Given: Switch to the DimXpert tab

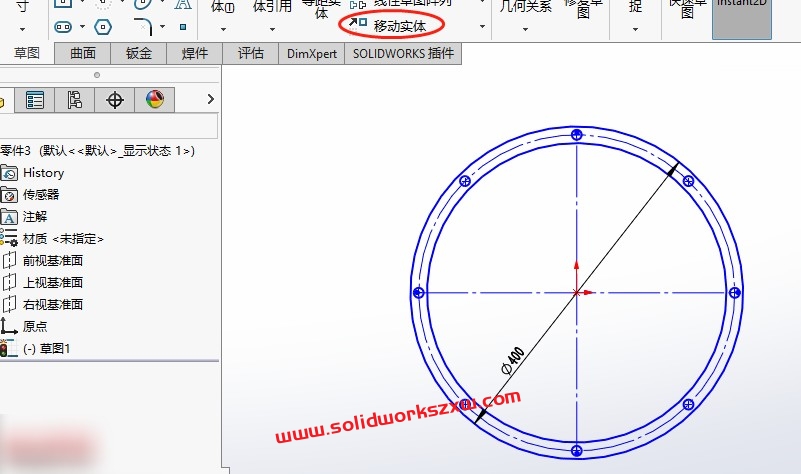Looking at the screenshot, I should tap(312, 53).
